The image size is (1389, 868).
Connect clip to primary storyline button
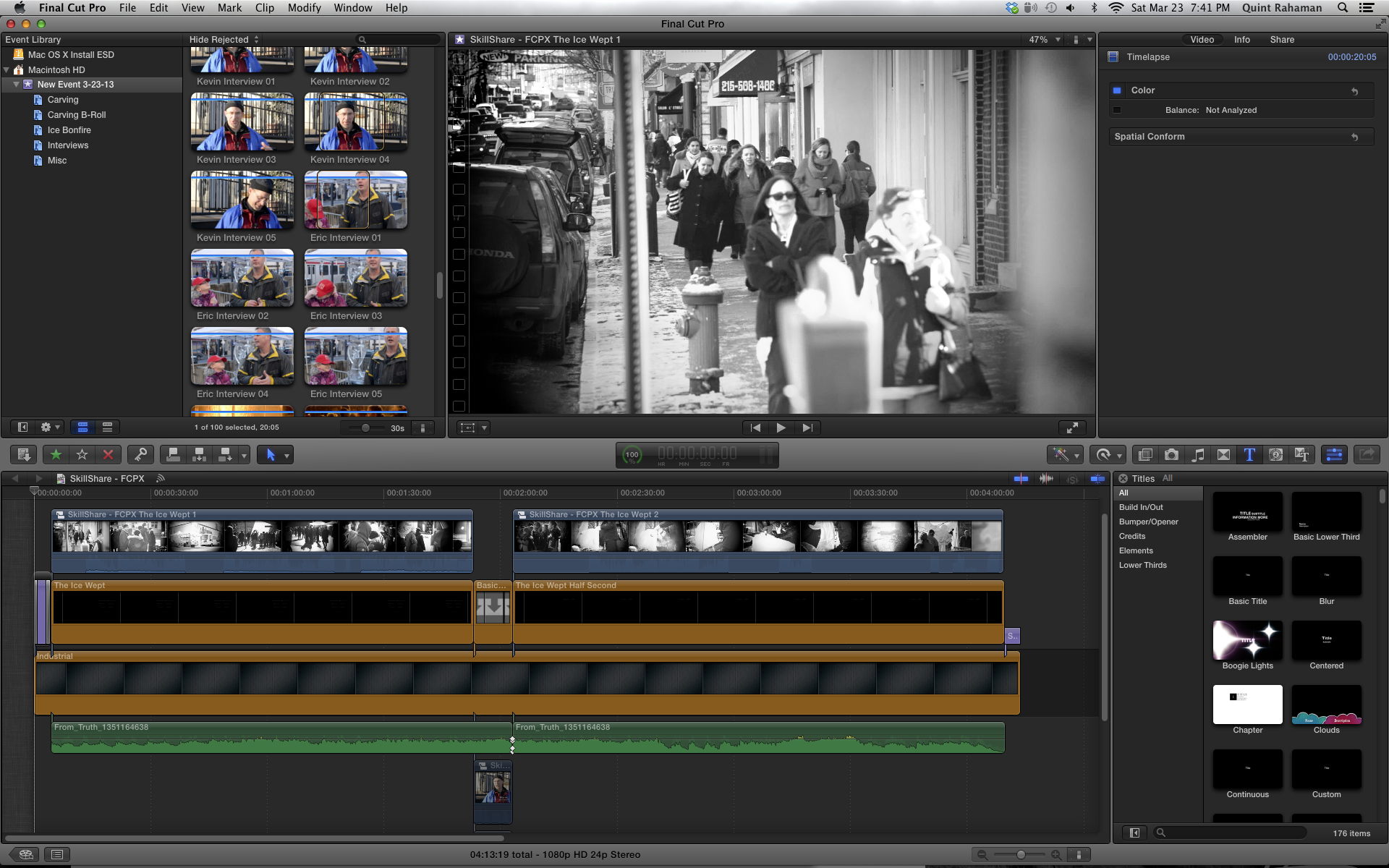[x=173, y=455]
